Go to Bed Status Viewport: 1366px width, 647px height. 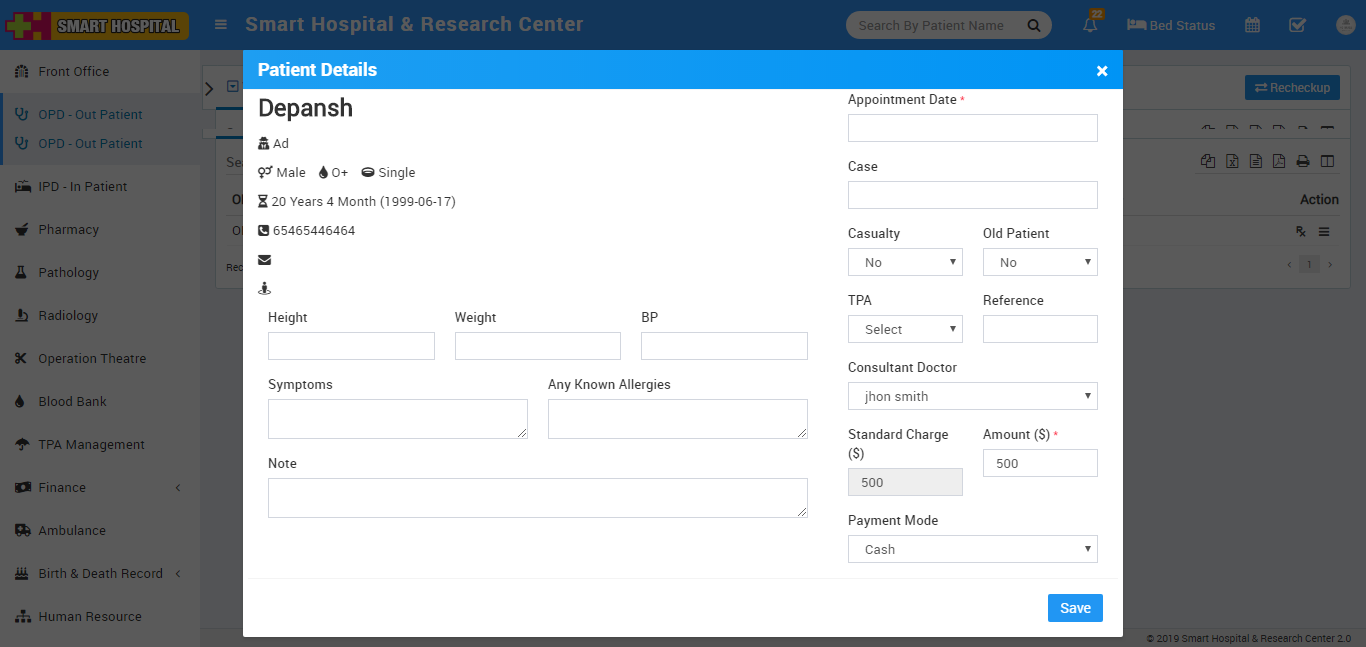point(1170,25)
